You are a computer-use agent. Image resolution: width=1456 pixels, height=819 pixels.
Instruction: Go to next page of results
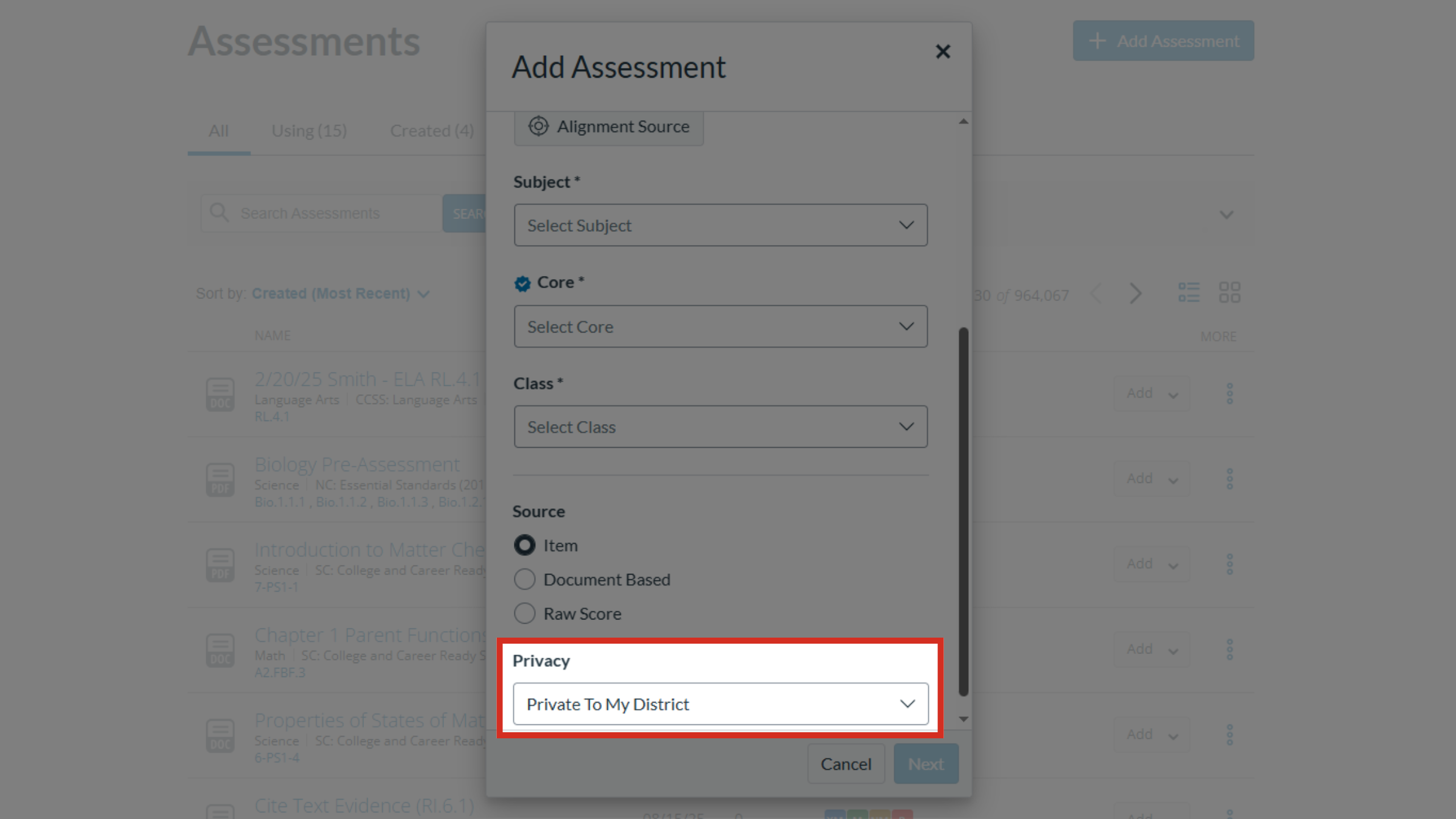tap(1135, 294)
